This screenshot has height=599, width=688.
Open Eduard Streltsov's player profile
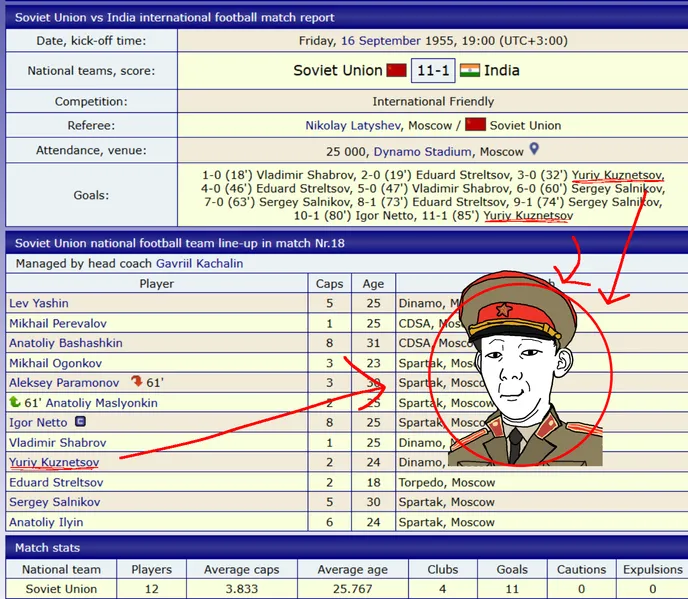click(x=55, y=482)
